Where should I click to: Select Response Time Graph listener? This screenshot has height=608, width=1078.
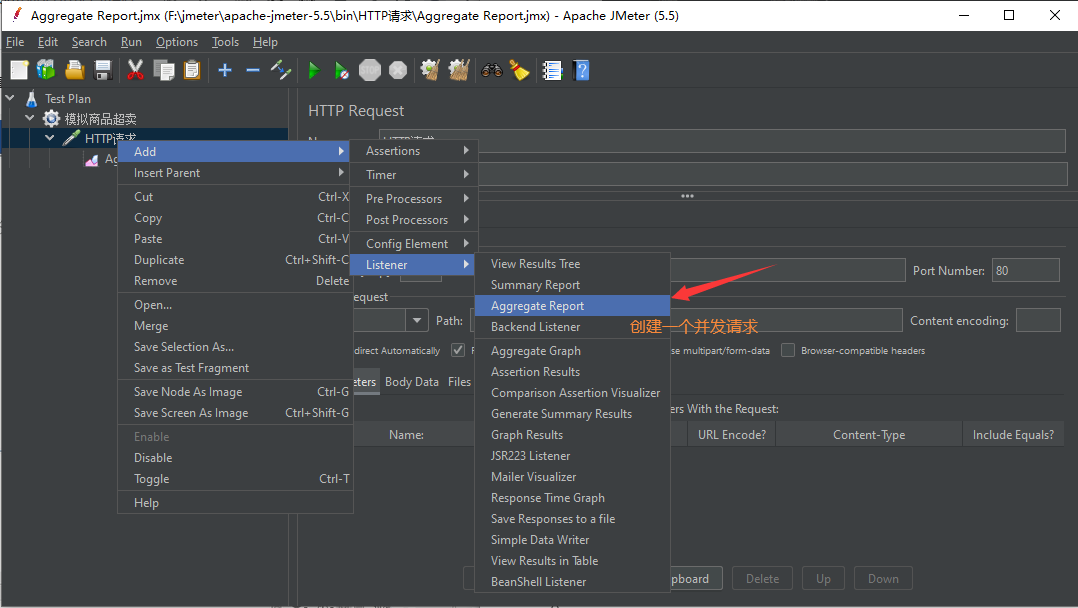[x=572, y=497]
